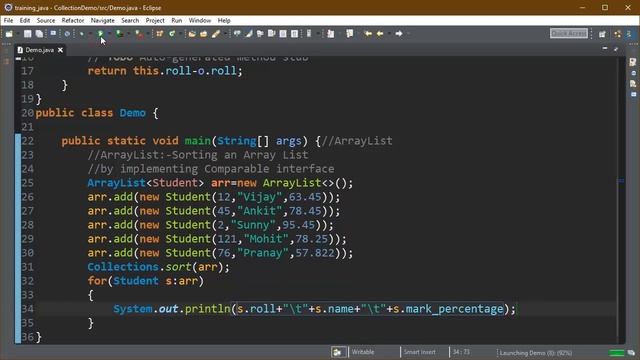Open the Help menu

coord(224,20)
